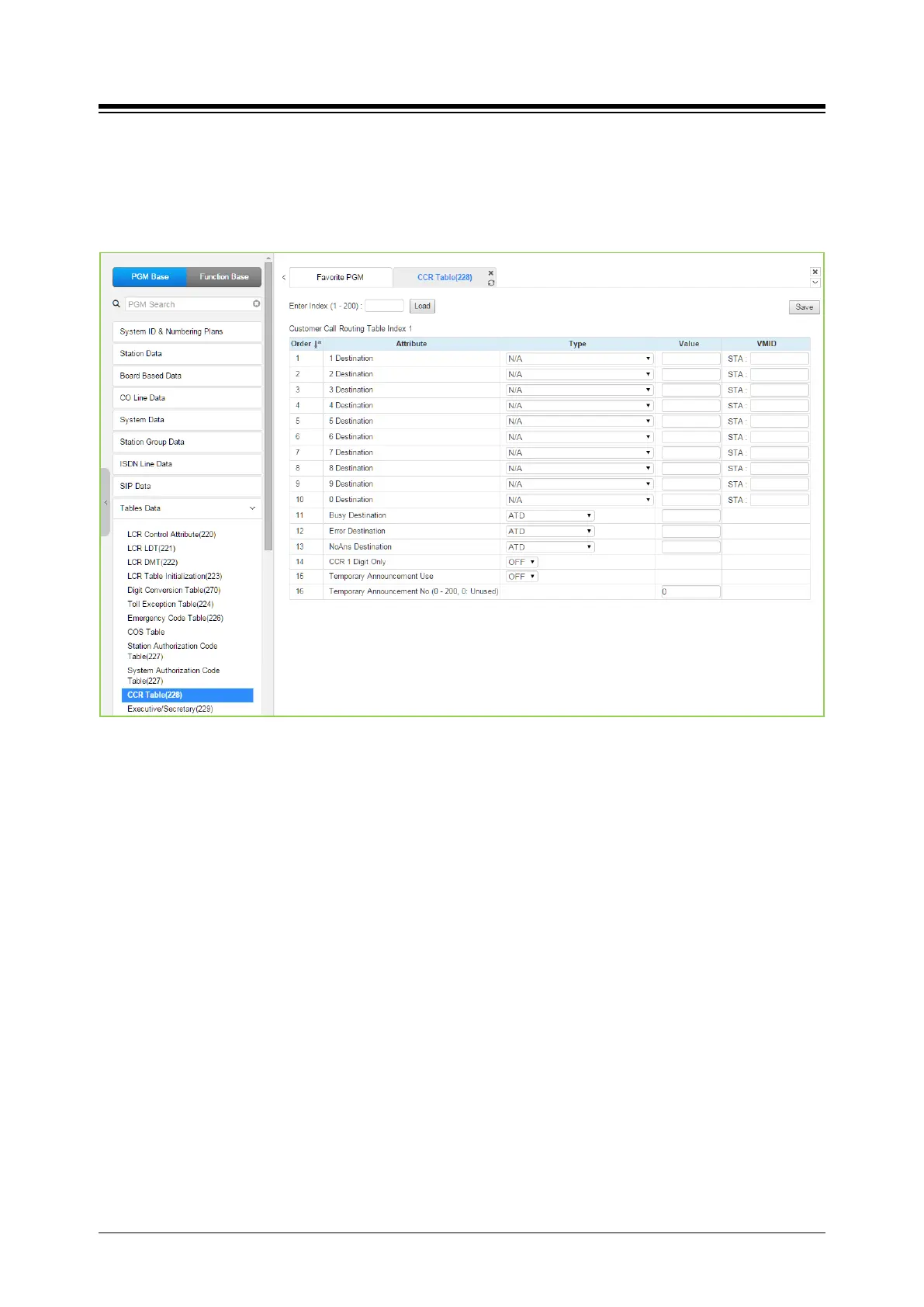Viewport: 924px width, 1307px height.
Task: Open Executive/Secretary(229)
Action: pos(170,709)
